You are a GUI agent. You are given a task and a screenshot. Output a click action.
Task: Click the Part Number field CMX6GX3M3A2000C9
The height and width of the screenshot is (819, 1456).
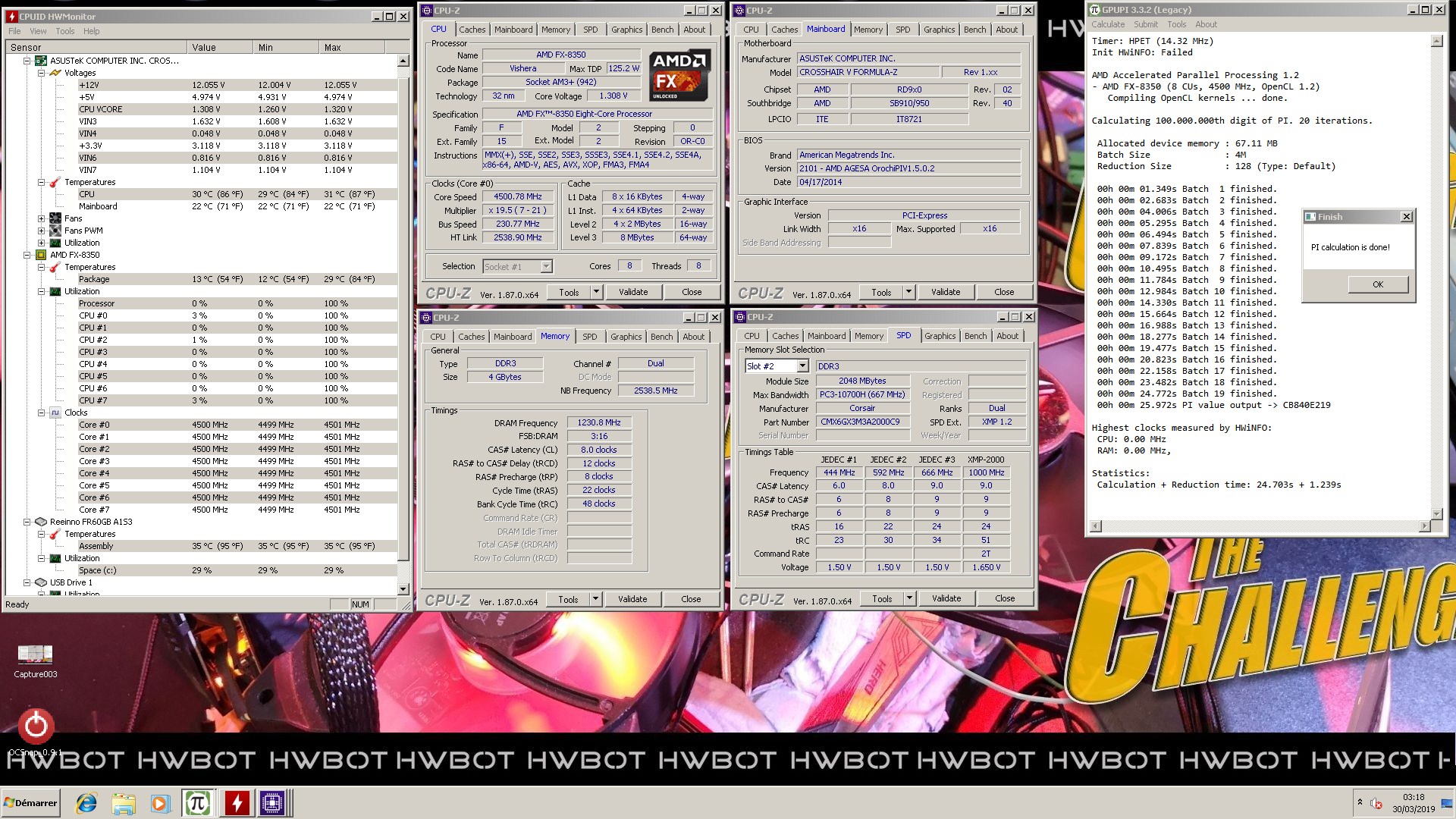tap(863, 422)
